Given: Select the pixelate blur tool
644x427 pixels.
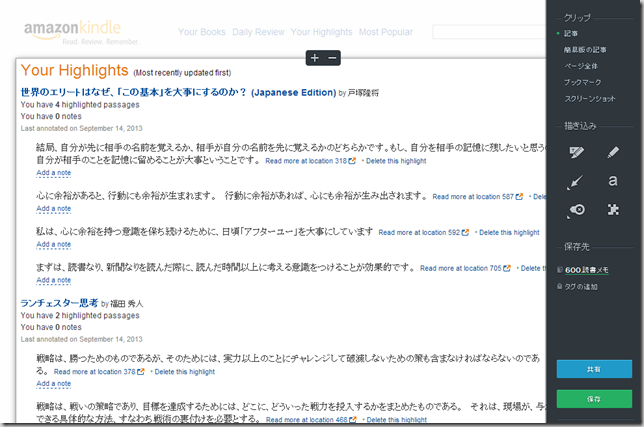Looking at the screenshot, I should click(x=613, y=210).
